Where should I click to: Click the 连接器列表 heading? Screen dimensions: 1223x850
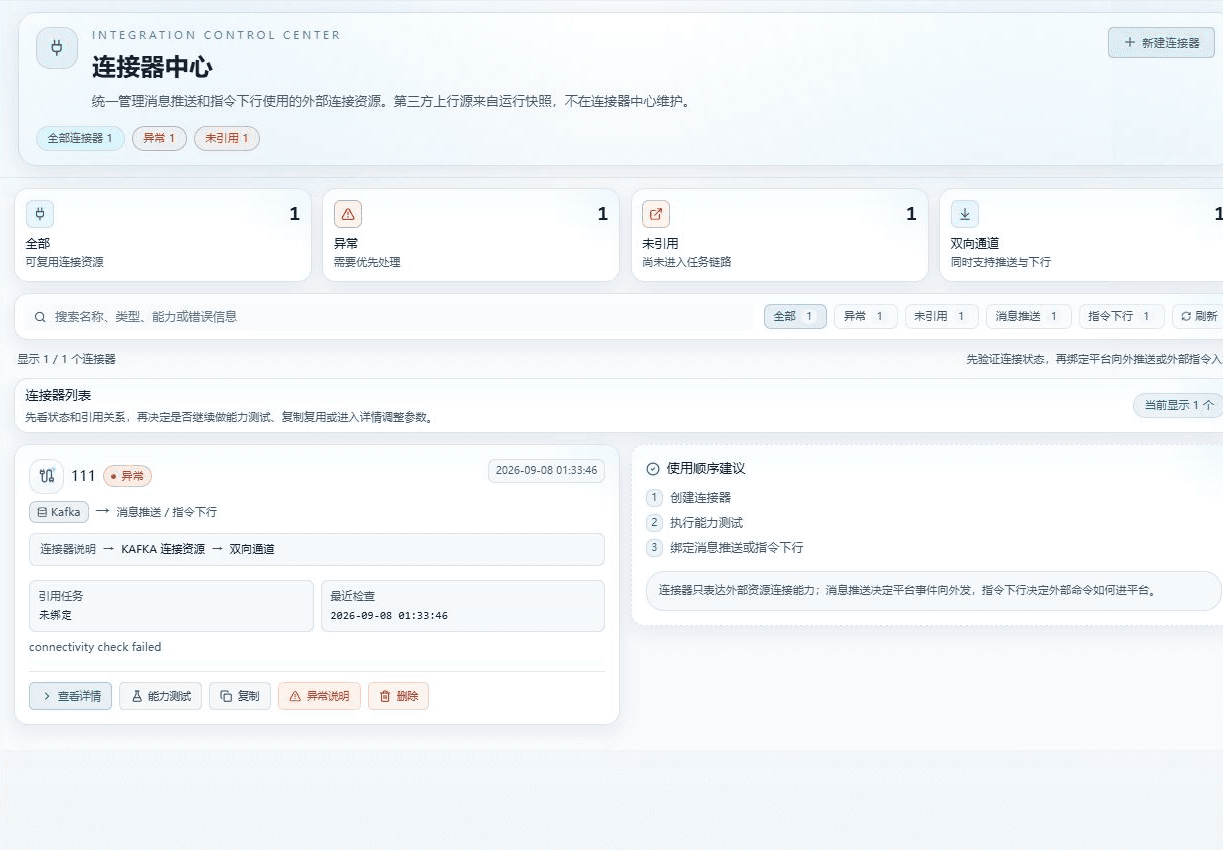[x=58, y=395]
